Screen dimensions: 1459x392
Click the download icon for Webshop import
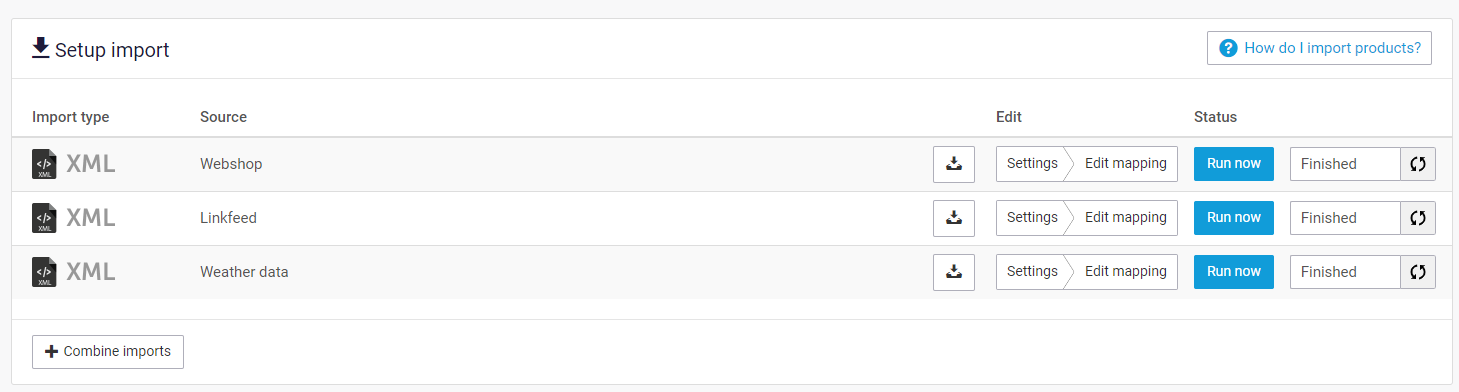[954, 164]
